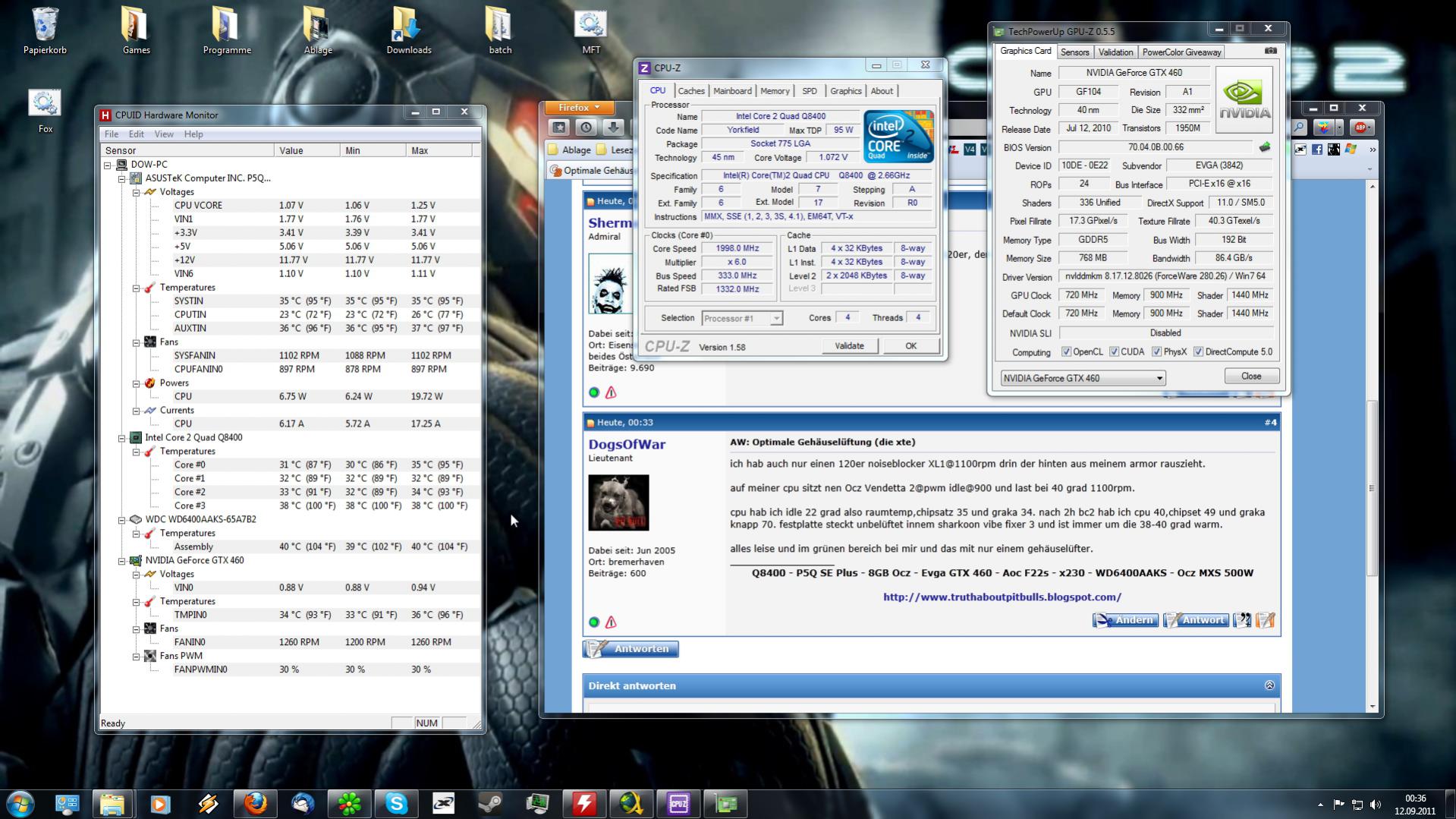Toggle the CUDA checkbox in GPU-Z

coord(1114,351)
